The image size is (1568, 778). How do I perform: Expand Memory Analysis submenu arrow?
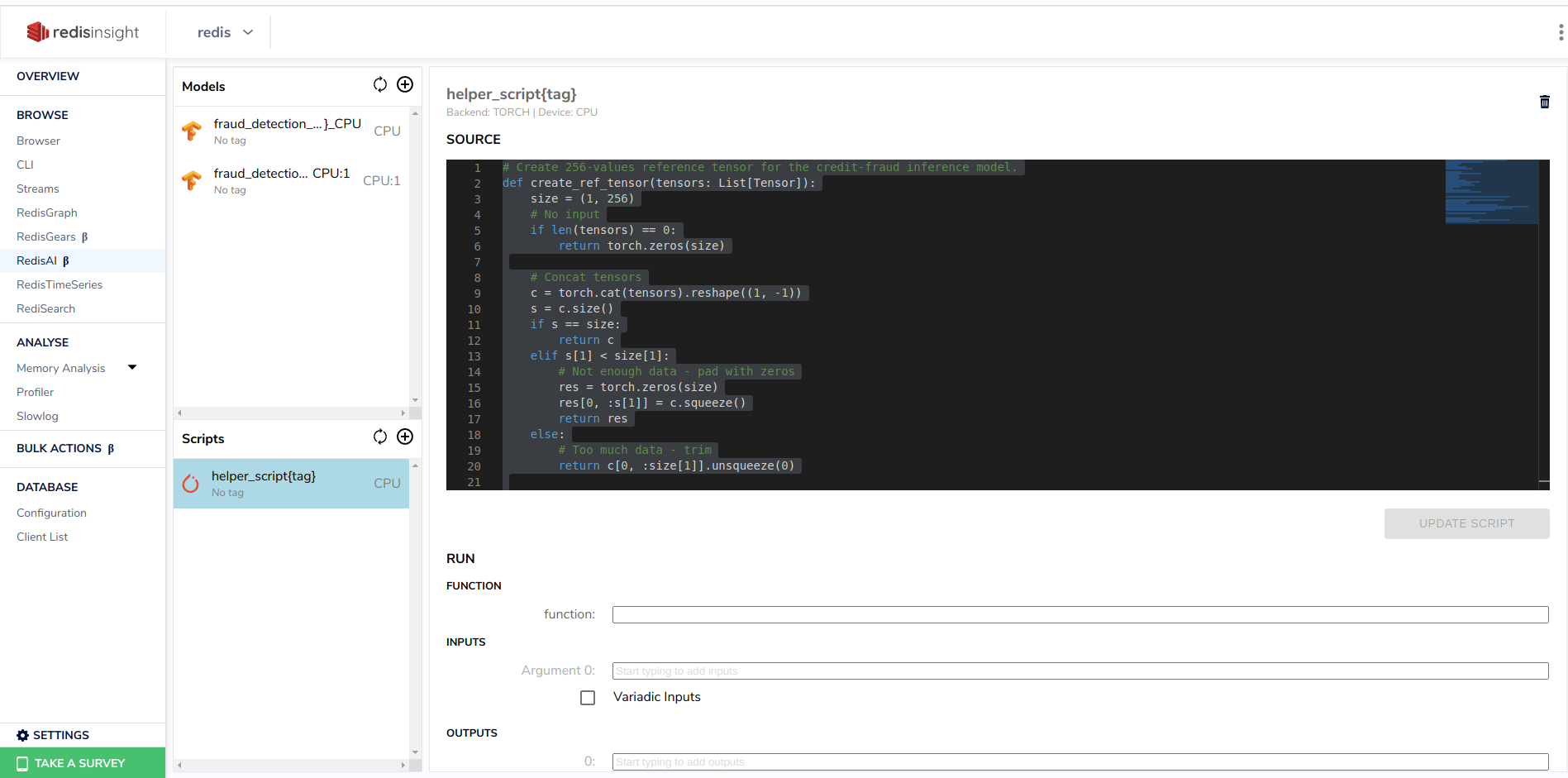coord(132,367)
